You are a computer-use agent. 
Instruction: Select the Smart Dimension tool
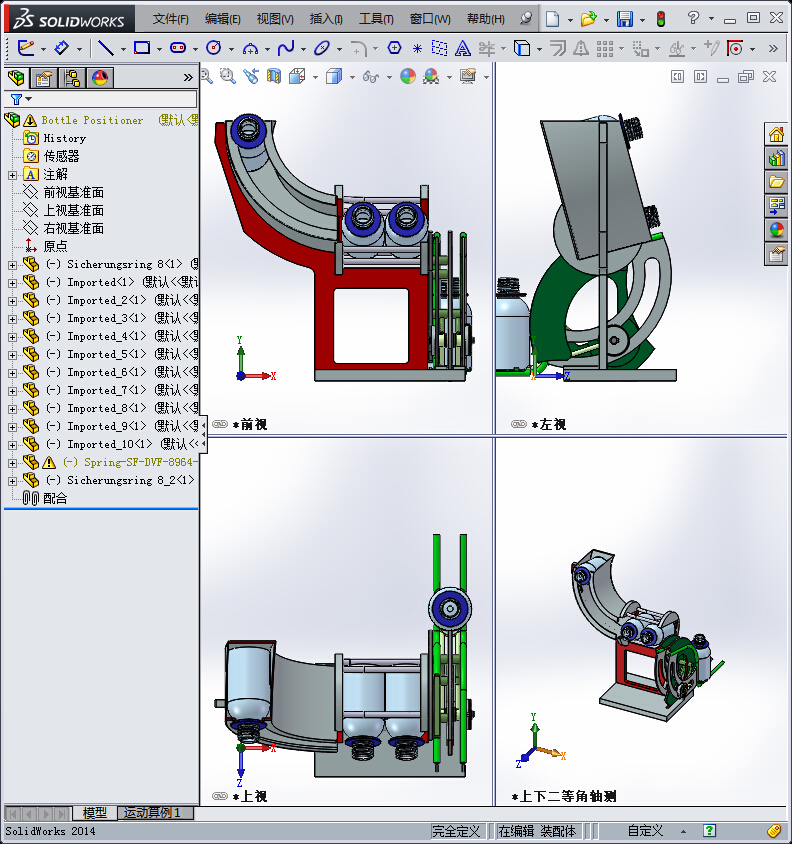pyautogui.click(x=62, y=48)
